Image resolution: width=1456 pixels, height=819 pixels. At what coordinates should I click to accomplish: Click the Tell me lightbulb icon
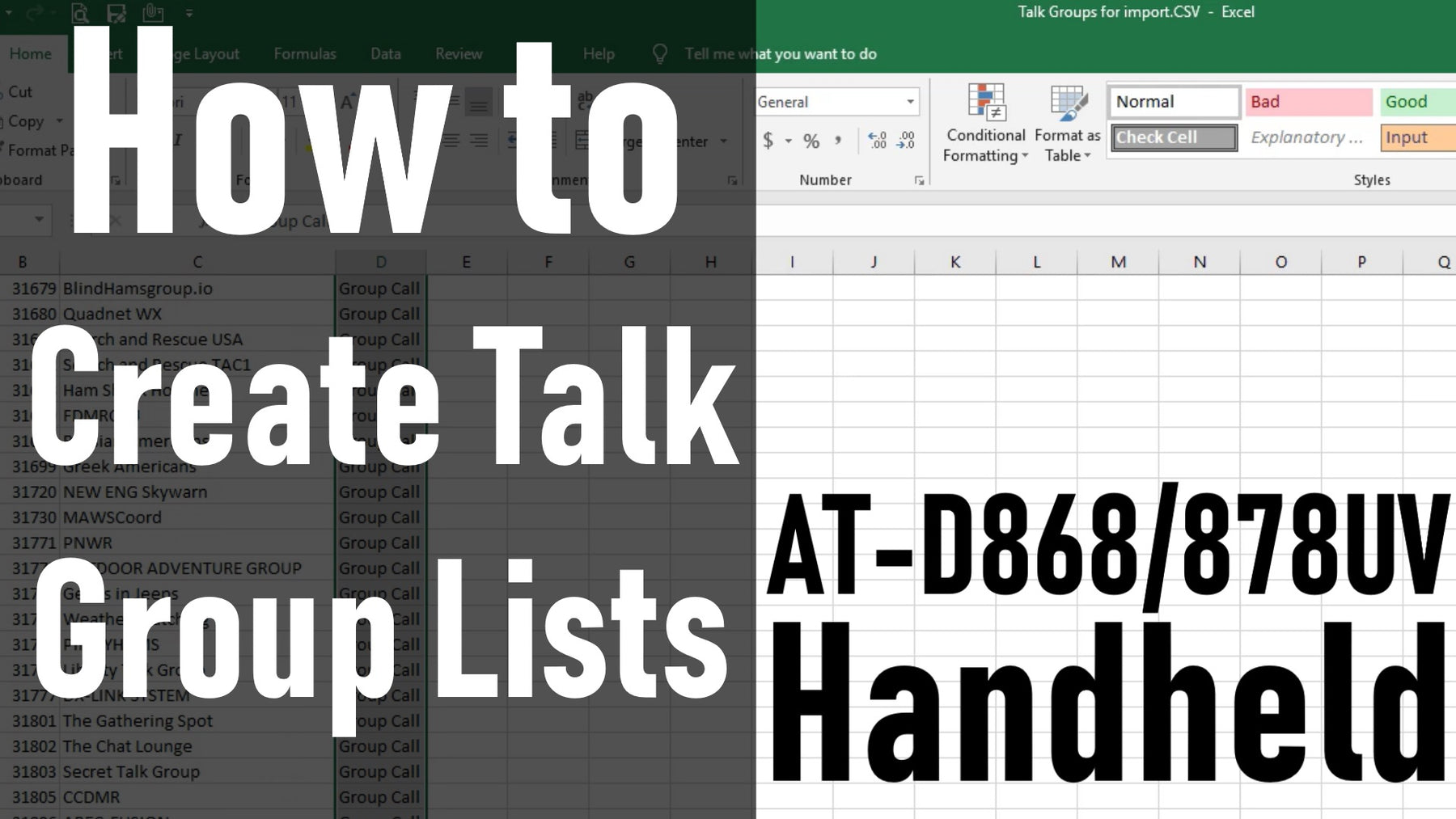660,54
